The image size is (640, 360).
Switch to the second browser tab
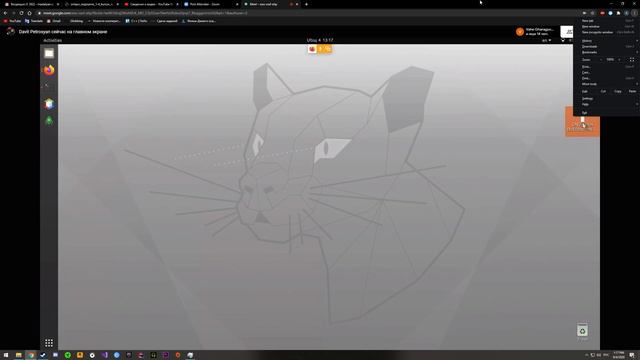[91, 4]
